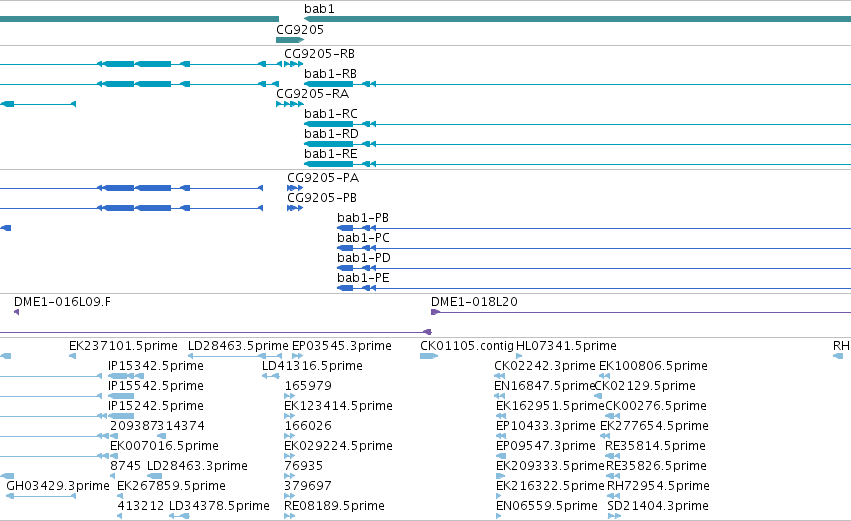Select the CG9205-RB transcript label
851x521 pixels.
(320, 54)
